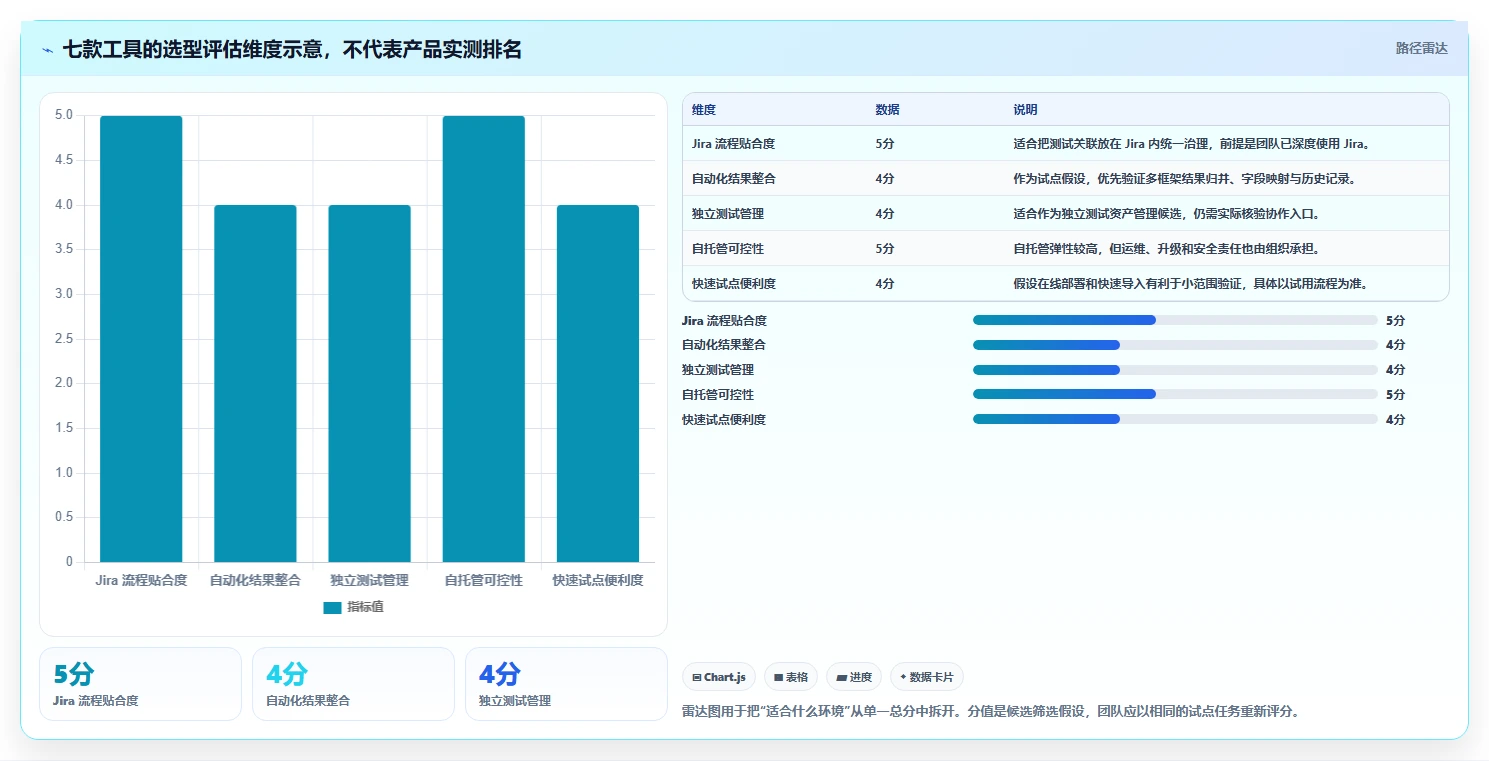This screenshot has height=761, width=1489.
Task: Toggle the 指标值 legend swatch
Action: click(332, 607)
